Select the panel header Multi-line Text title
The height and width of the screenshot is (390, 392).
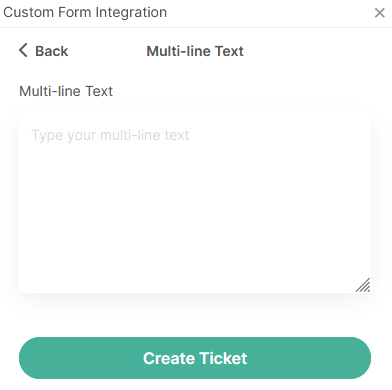pos(195,51)
